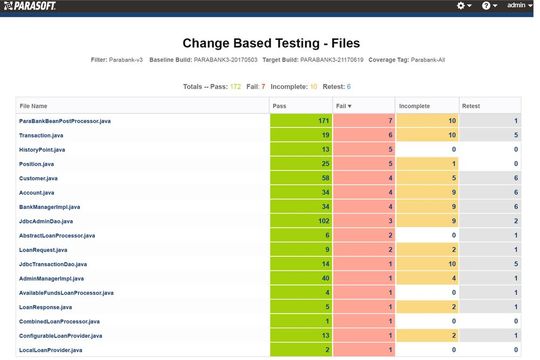
Task: Open HistoryPoint.java file link
Action: 42,150
